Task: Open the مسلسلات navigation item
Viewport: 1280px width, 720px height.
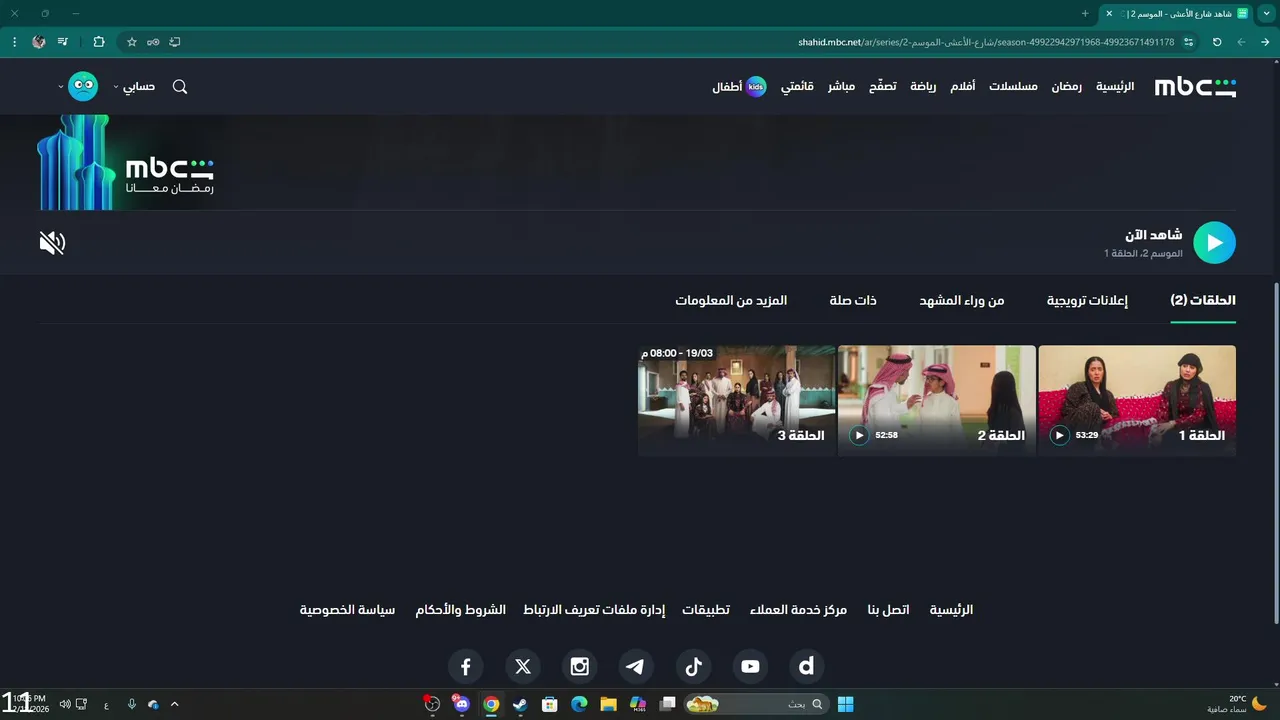Action: coord(1013,87)
